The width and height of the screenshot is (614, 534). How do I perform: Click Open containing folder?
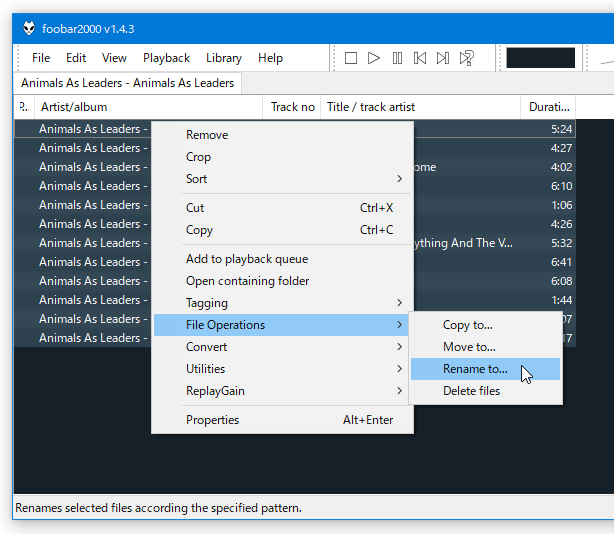(x=282, y=281)
